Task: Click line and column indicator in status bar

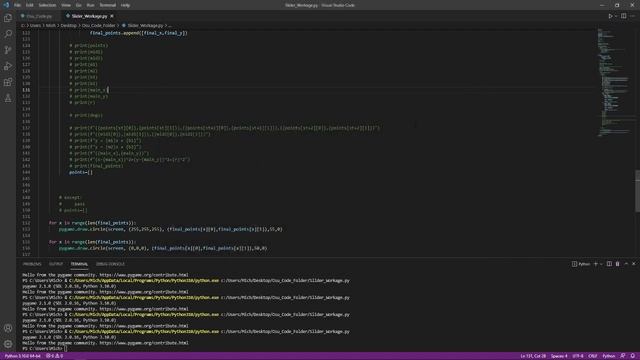Action: click(533, 356)
